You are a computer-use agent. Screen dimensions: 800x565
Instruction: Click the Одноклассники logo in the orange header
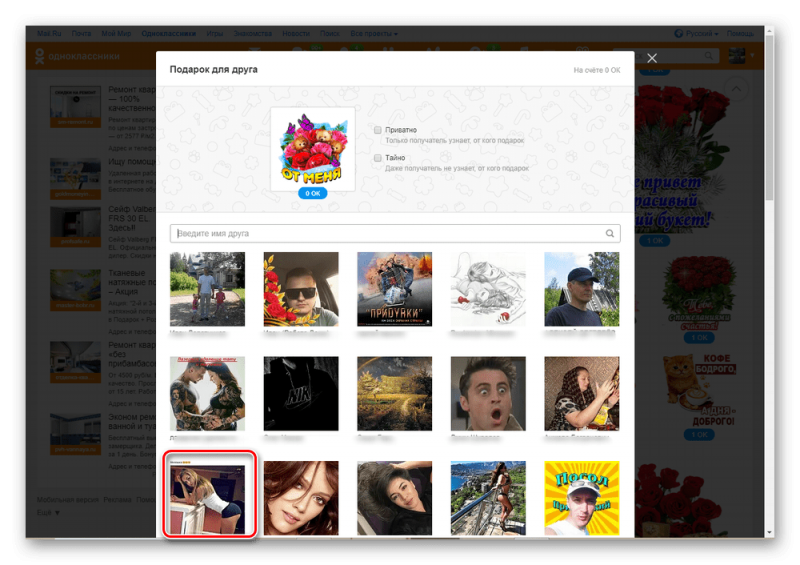click(x=77, y=56)
